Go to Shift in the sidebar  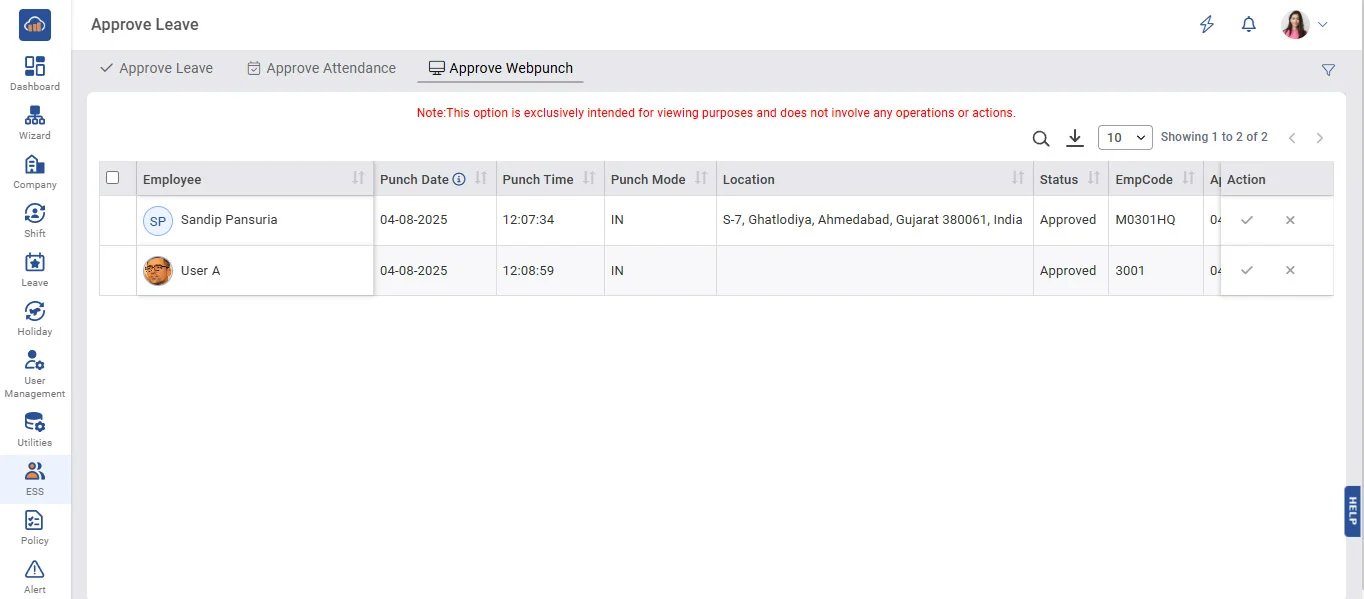[35, 221]
